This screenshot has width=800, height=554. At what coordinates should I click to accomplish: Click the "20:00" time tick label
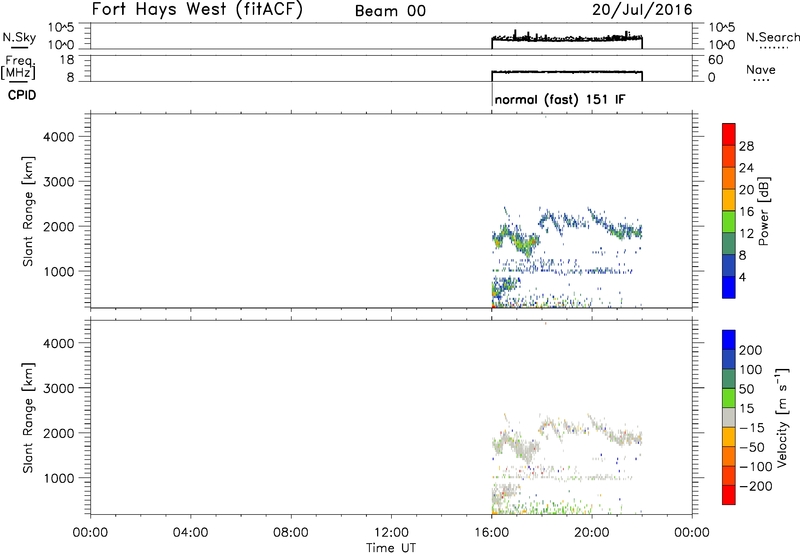coord(592,533)
